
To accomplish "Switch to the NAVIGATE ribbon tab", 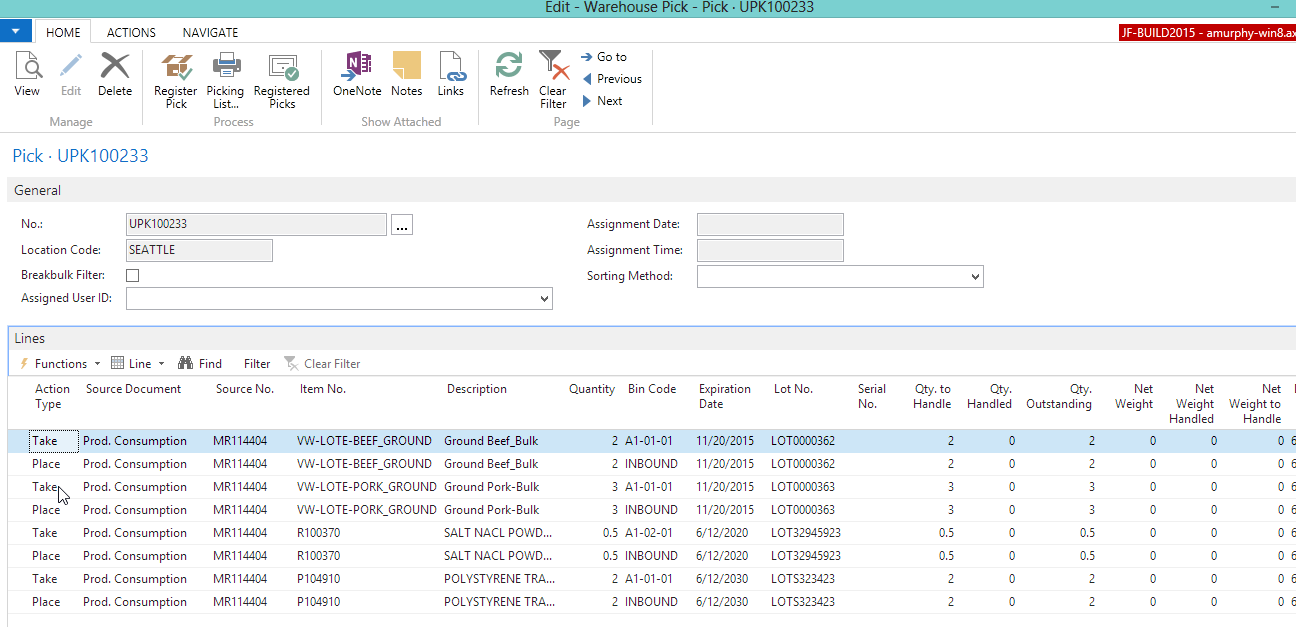I will [210, 32].
